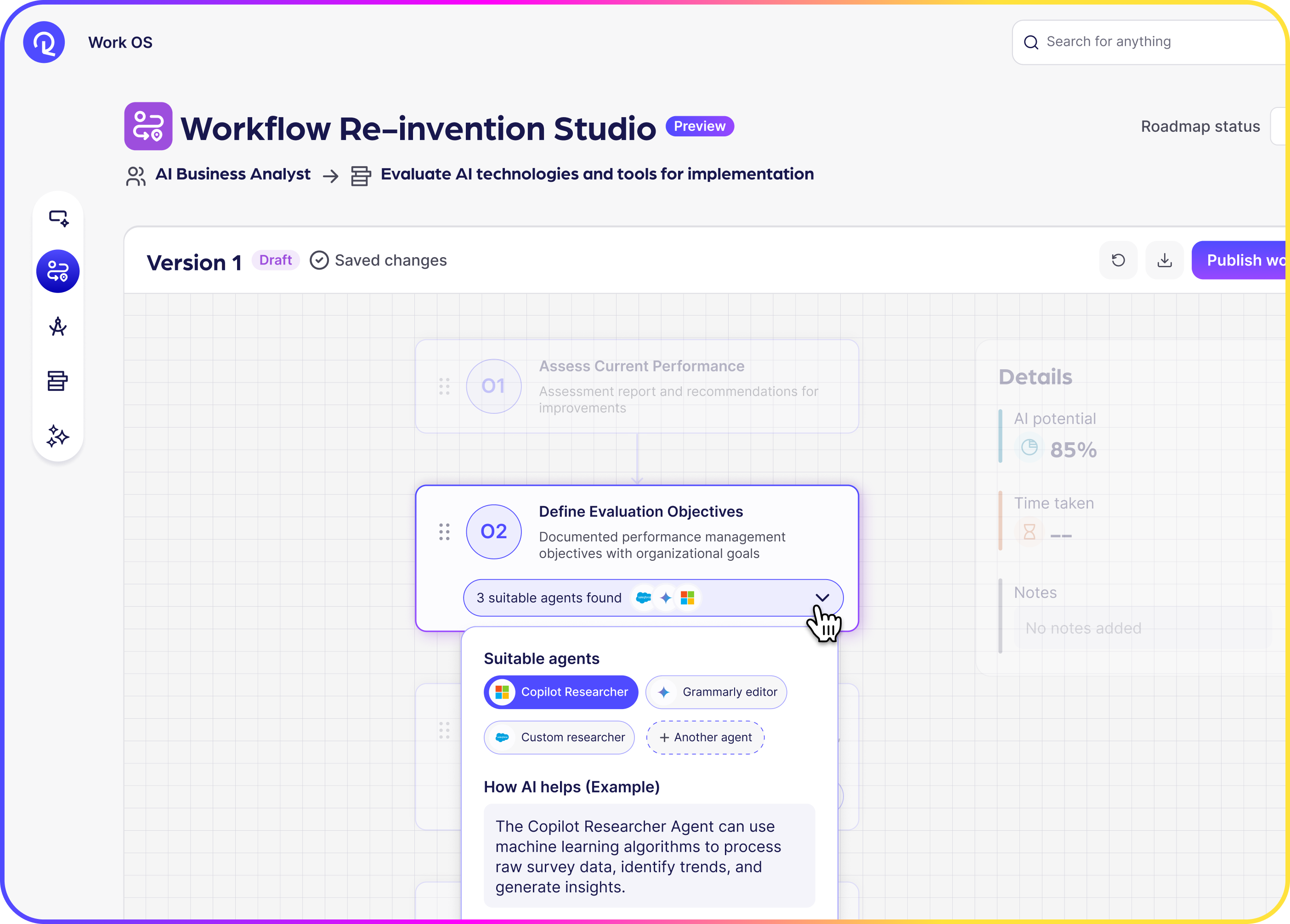
Task: Click drag handle on Define Evaluation Objectives
Action: pos(444,532)
